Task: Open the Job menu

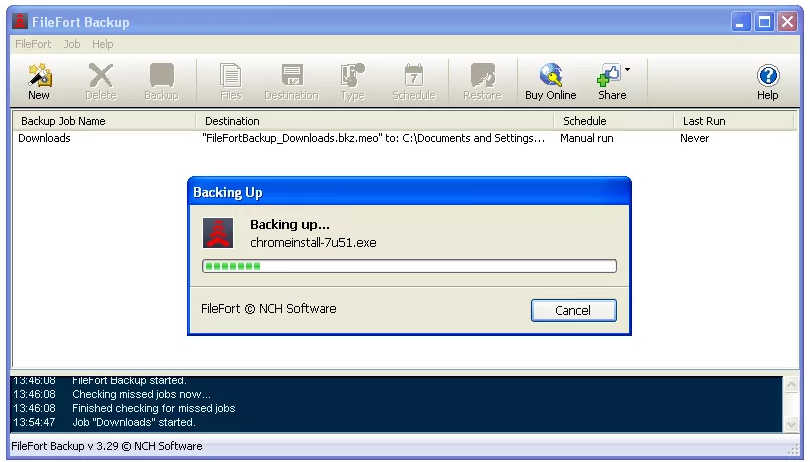Action: [72, 44]
